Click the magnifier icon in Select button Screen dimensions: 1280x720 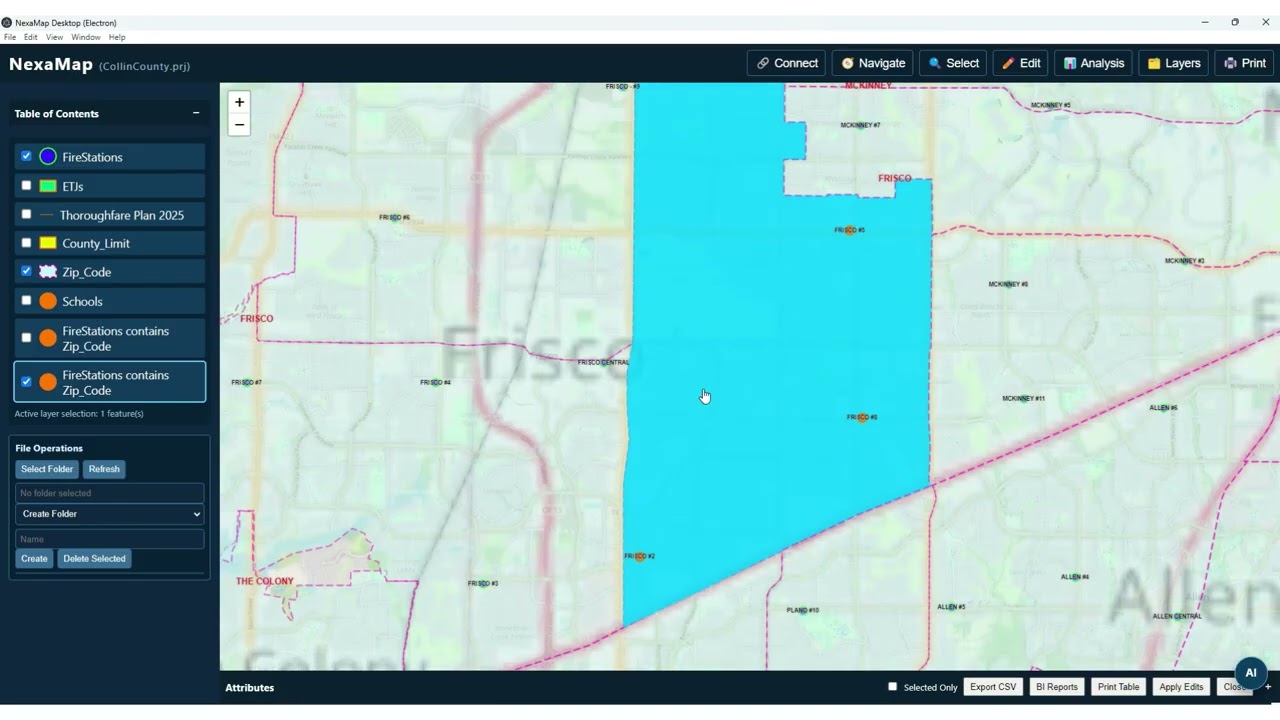click(x=935, y=63)
